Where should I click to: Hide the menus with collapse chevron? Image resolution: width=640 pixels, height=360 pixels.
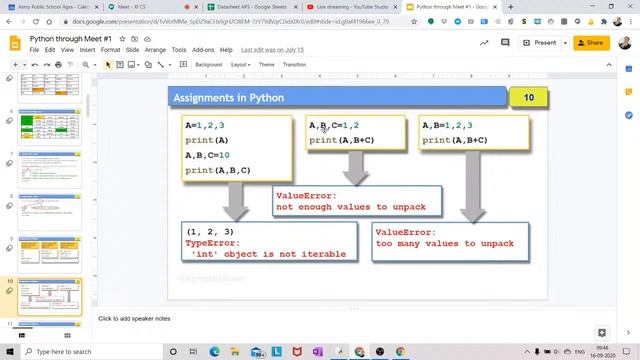tap(609, 64)
